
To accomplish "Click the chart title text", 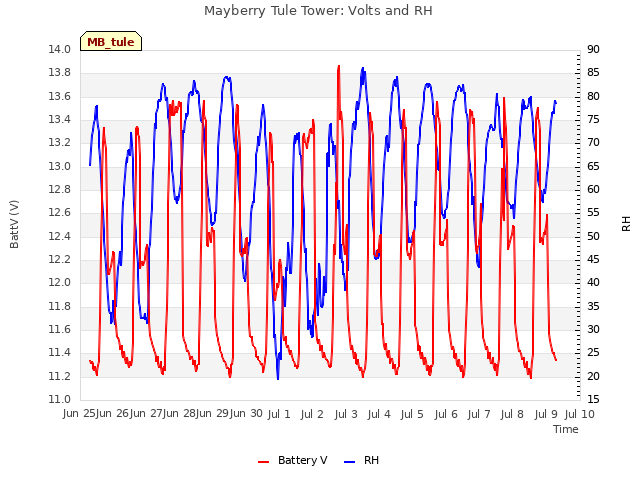I will [318, 11].
